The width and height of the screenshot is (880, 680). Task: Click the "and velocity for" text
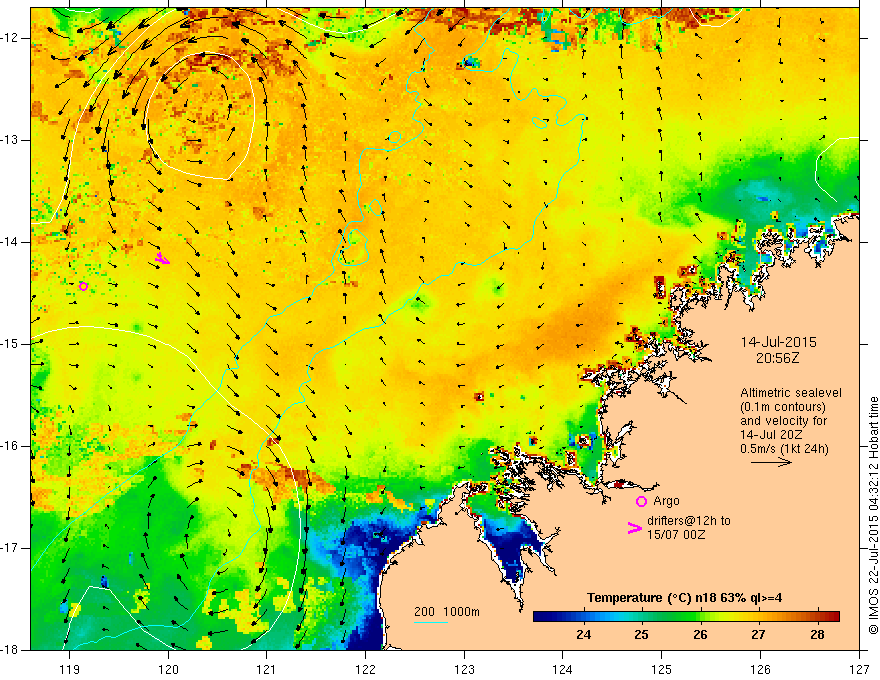click(x=783, y=421)
